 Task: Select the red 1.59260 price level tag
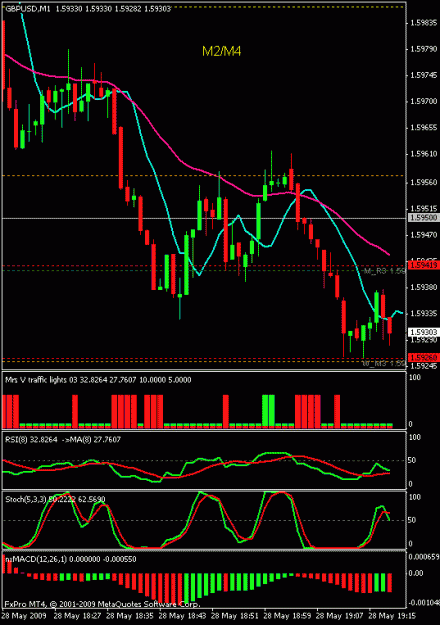point(424,357)
